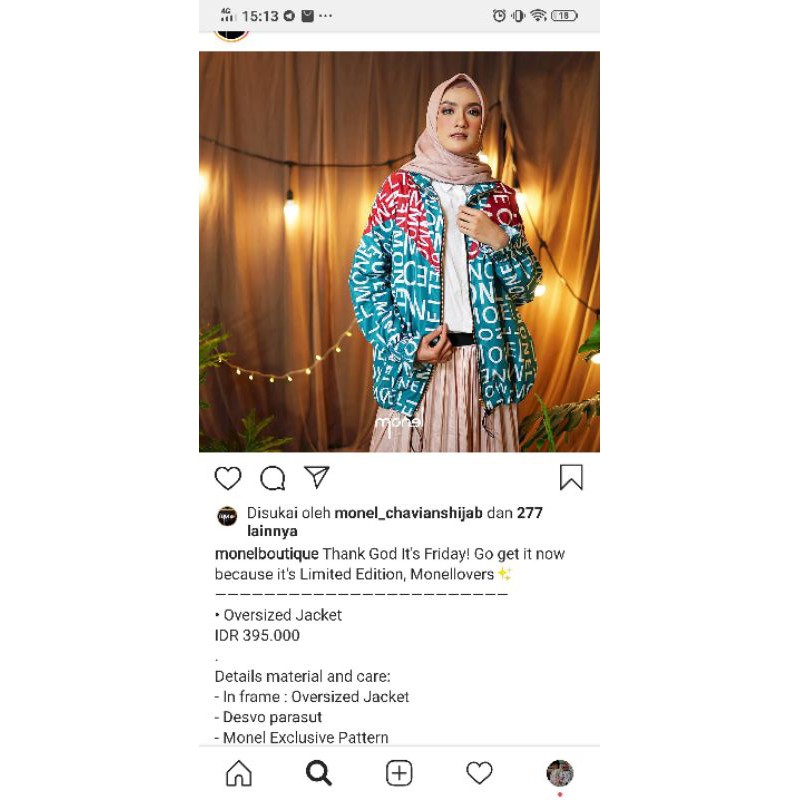Viewport: 800px width, 800px height.
Task: Open the monel_chavianshijab profile link
Action: pos(408,513)
